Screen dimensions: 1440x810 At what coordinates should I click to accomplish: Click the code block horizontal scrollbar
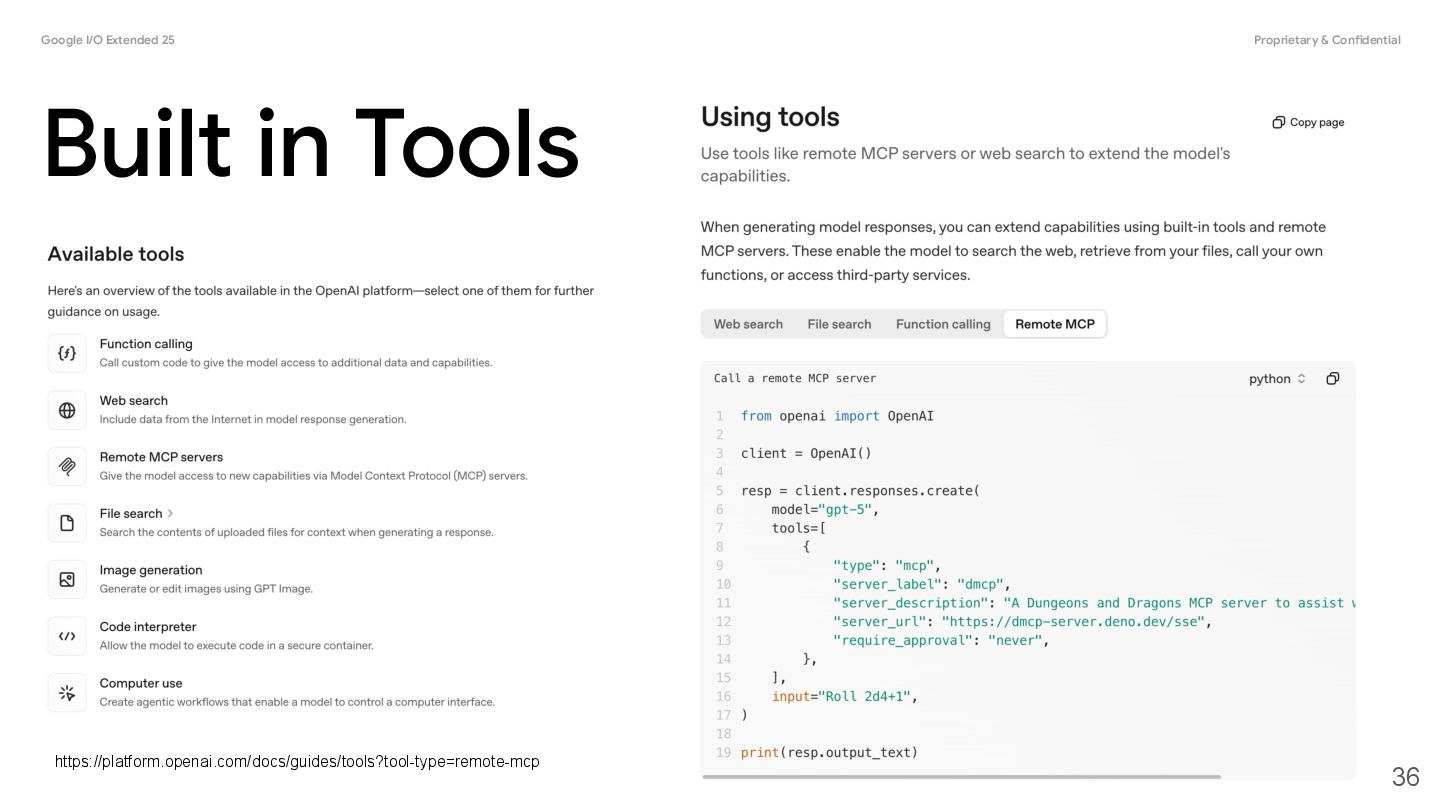coord(961,776)
